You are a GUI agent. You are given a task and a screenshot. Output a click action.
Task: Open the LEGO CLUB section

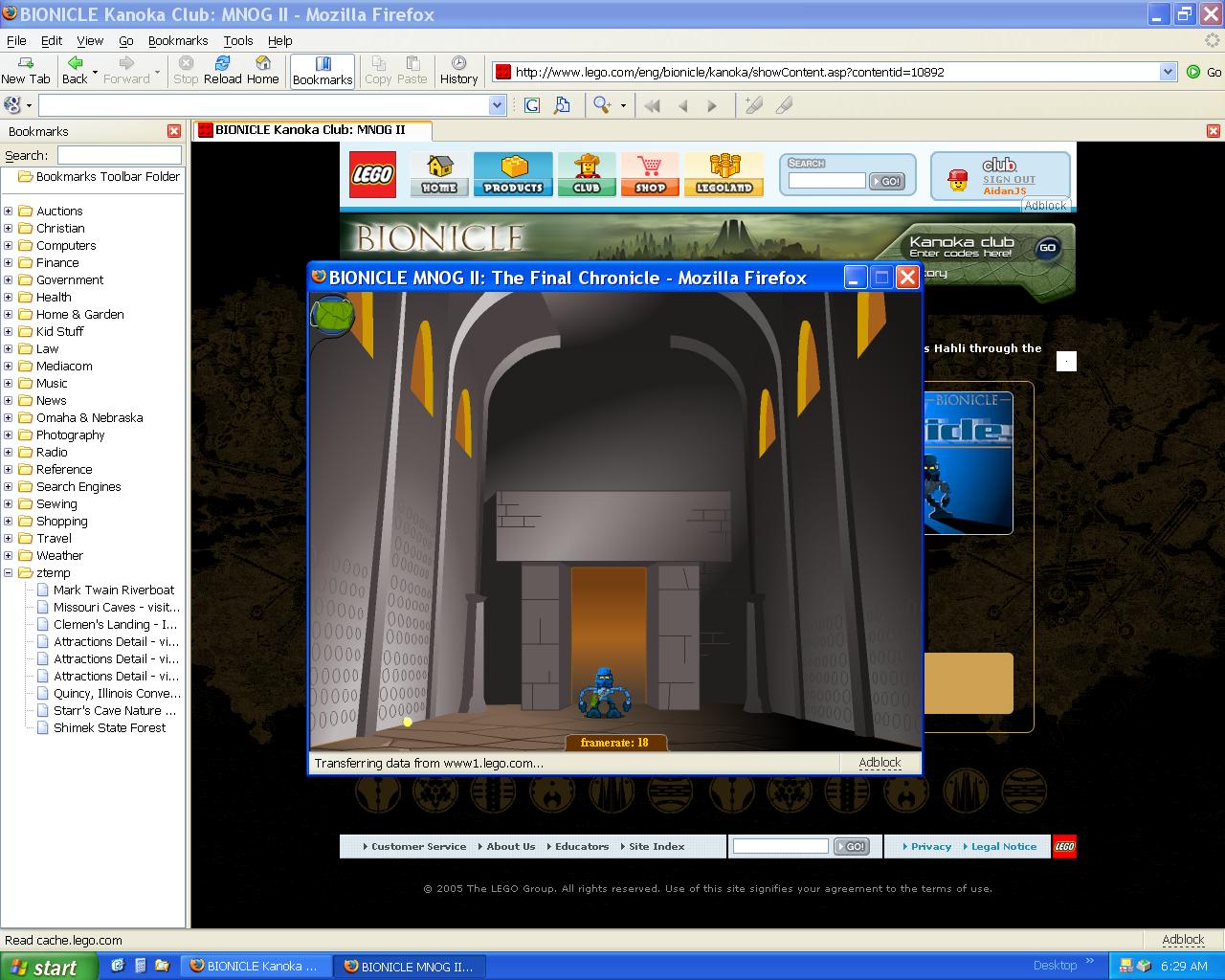pyautogui.click(x=587, y=175)
